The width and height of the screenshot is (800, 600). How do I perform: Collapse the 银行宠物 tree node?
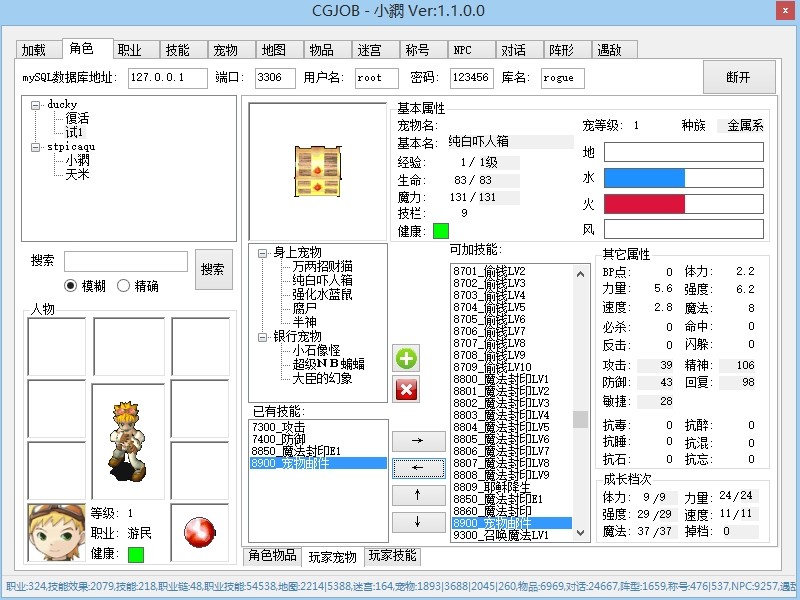coord(262,337)
